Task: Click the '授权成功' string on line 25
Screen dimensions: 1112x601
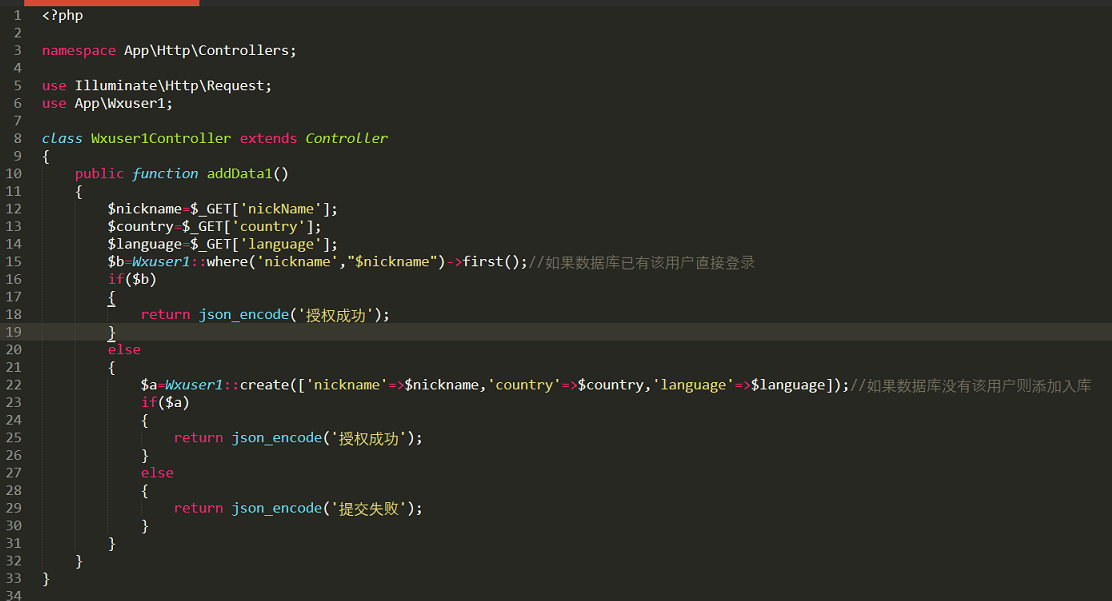Action: [x=368, y=438]
